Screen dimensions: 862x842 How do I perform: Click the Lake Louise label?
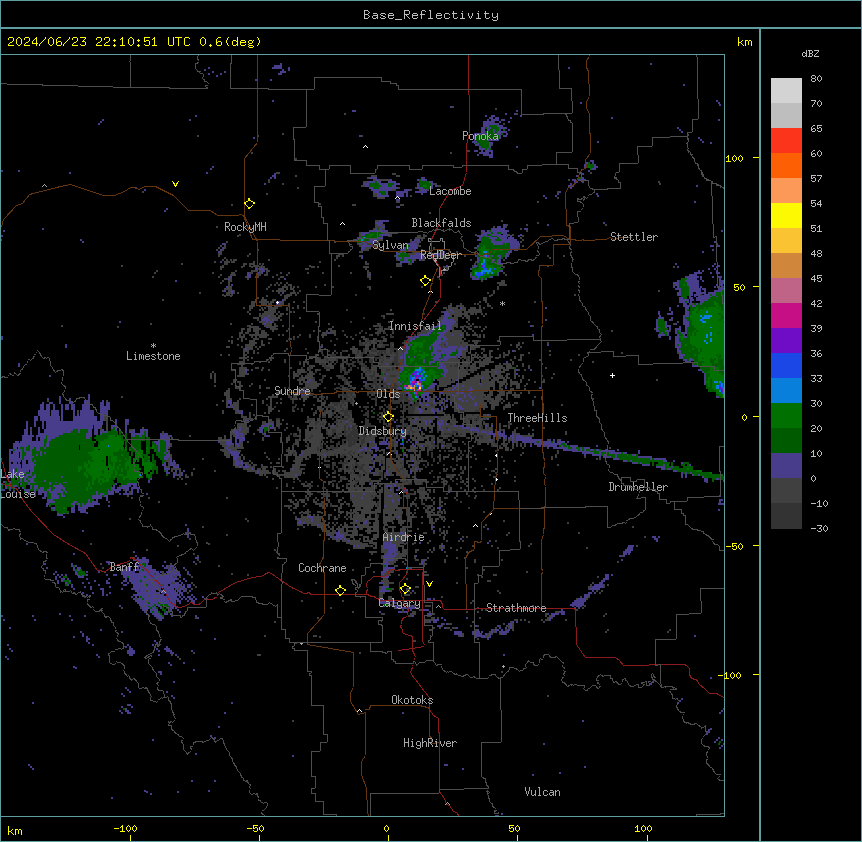click(16, 484)
